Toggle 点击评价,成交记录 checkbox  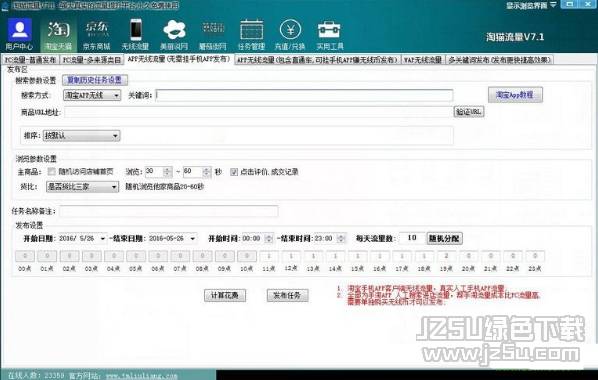(x=234, y=172)
